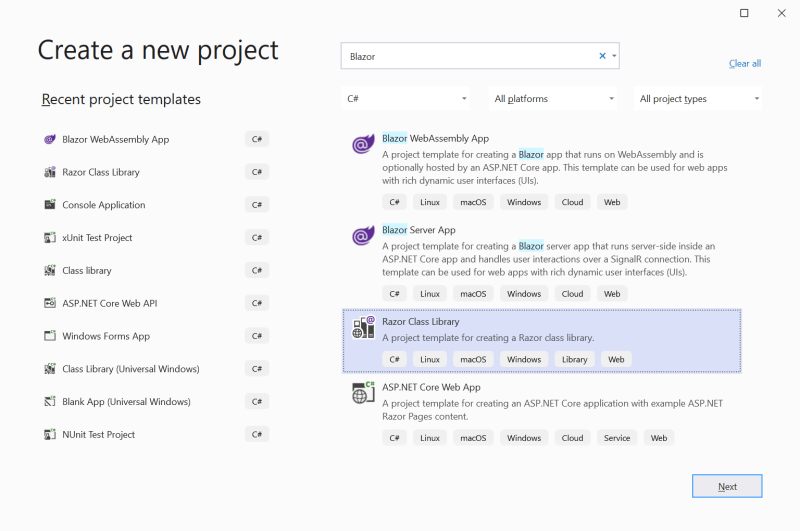The image size is (800, 531).
Task: Click the Windows Forms App icon
Action: (49, 336)
